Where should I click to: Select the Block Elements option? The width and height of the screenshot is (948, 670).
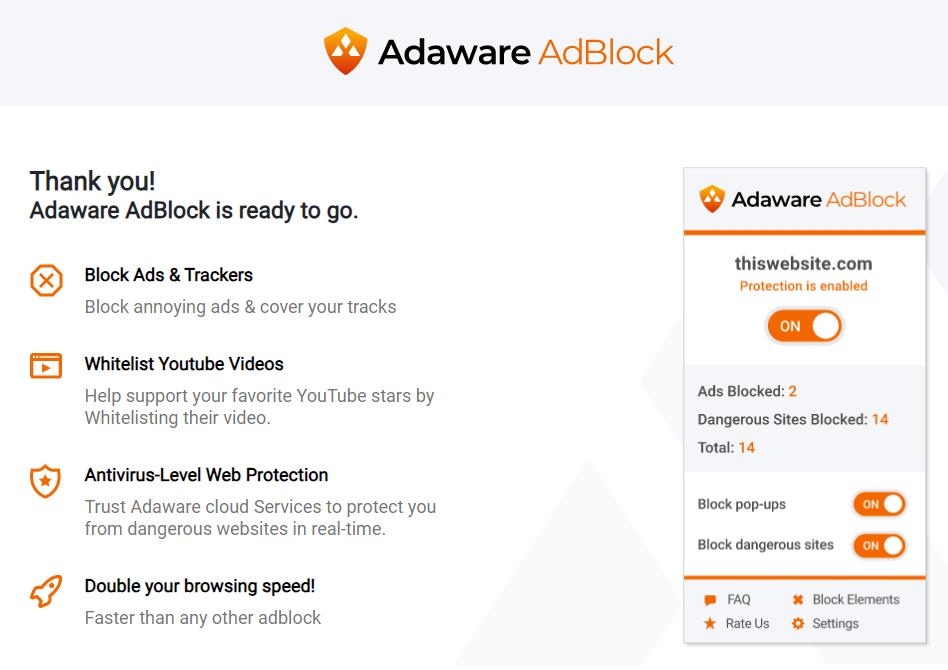[856, 599]
